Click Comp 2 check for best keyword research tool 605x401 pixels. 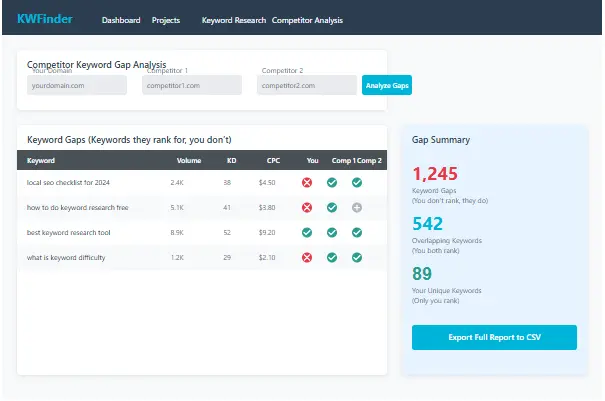coord(357,233)
